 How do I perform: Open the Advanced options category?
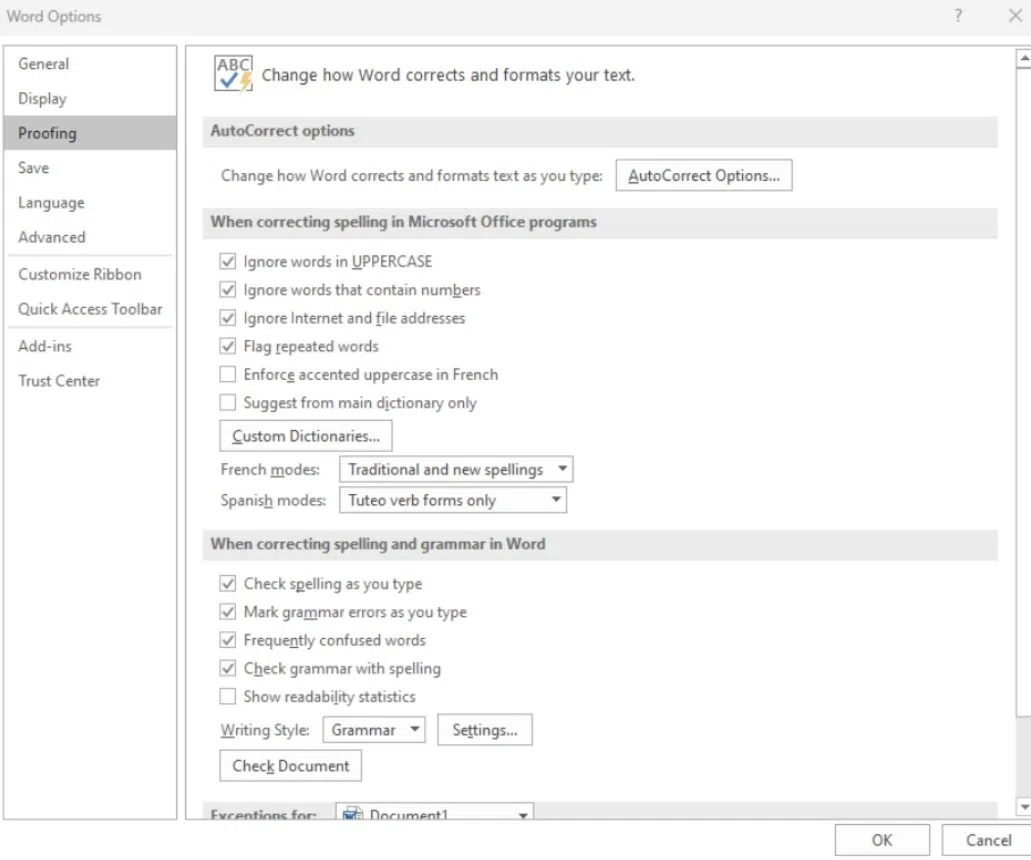90,237
